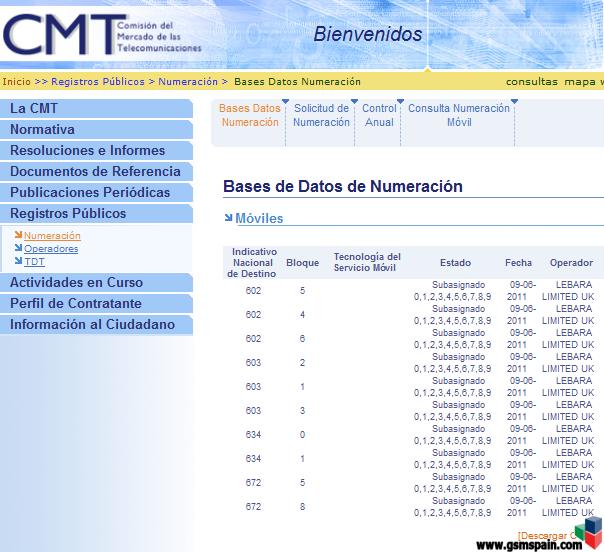Click Numeración in the breadcrumb
This screenshot has width=604, height=552.
tap(188, 82)
